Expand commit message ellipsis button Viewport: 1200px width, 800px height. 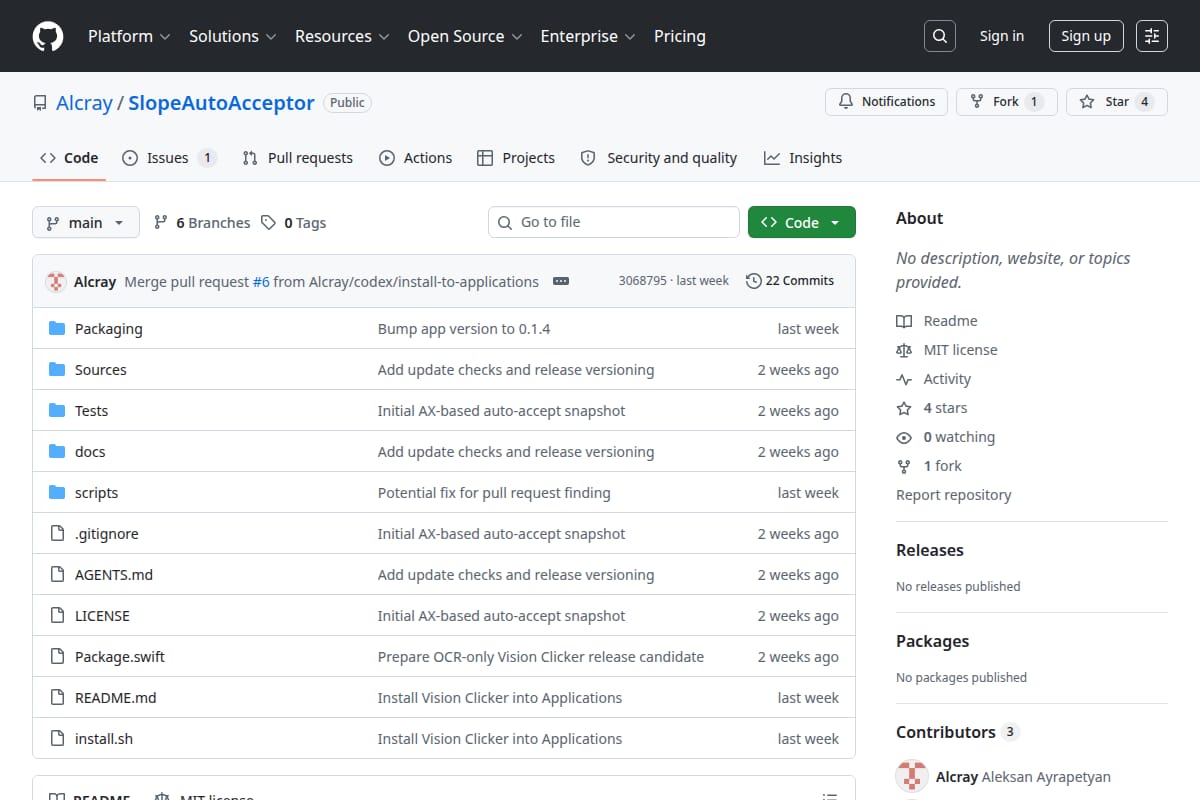click(561, 282)
